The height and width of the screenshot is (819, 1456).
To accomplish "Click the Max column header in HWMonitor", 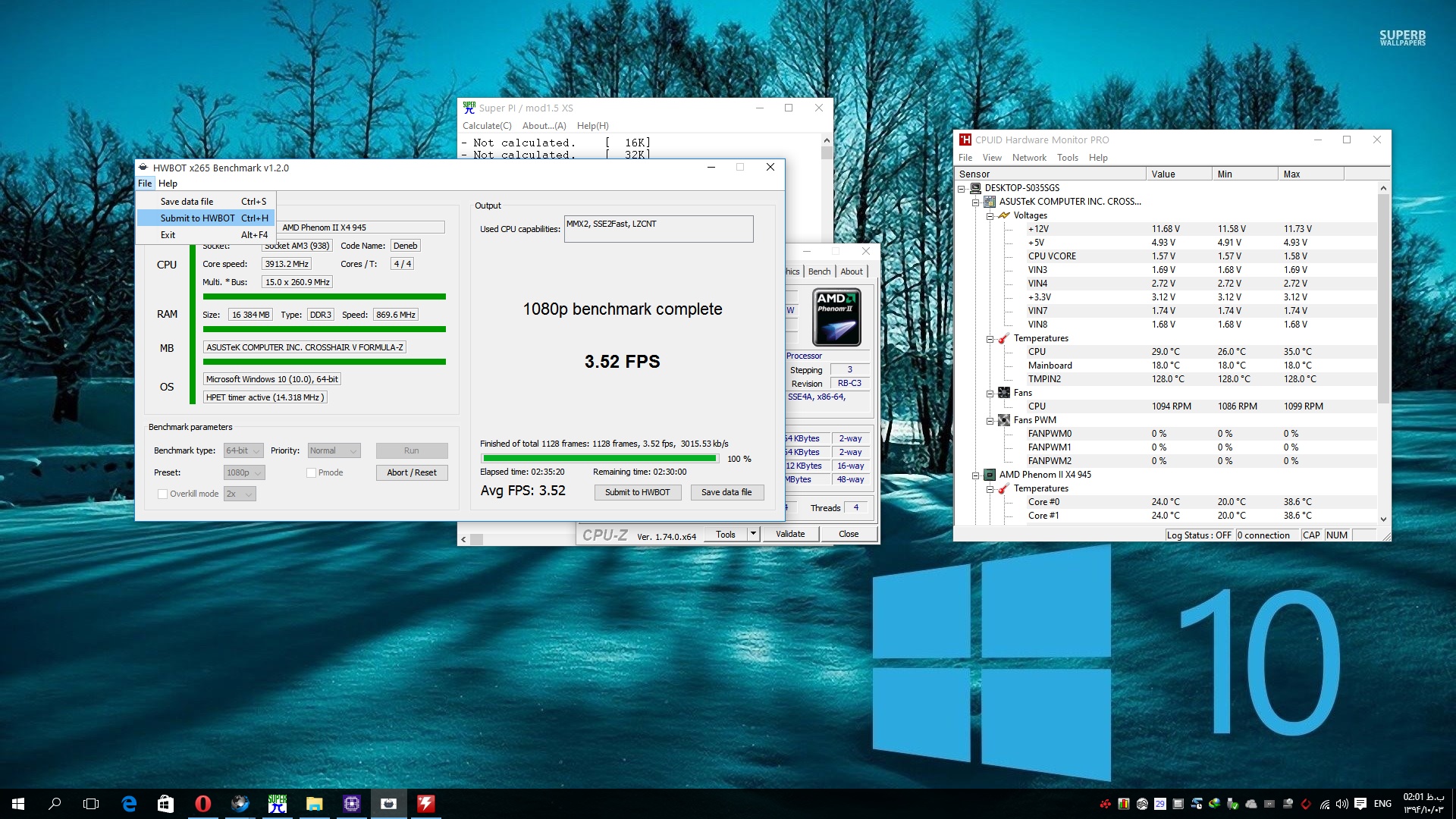I will [1311, 174].
